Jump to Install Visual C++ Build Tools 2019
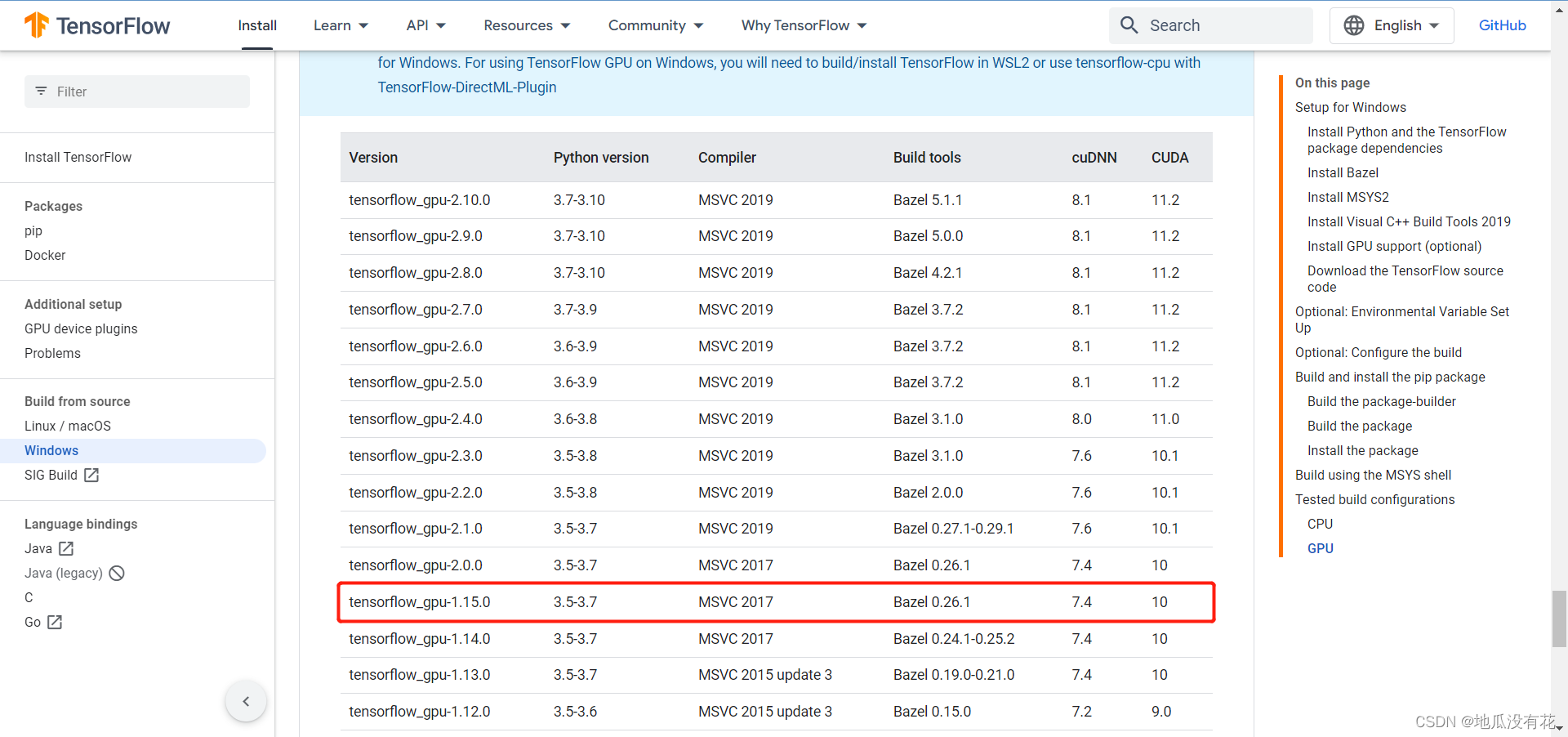 tap(1409, 221)
